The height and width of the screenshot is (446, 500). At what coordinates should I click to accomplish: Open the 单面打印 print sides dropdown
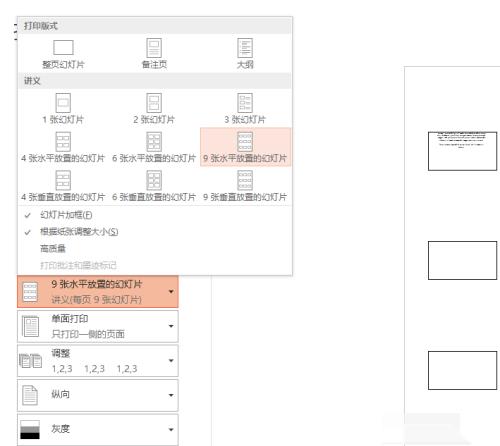[98, 326]
